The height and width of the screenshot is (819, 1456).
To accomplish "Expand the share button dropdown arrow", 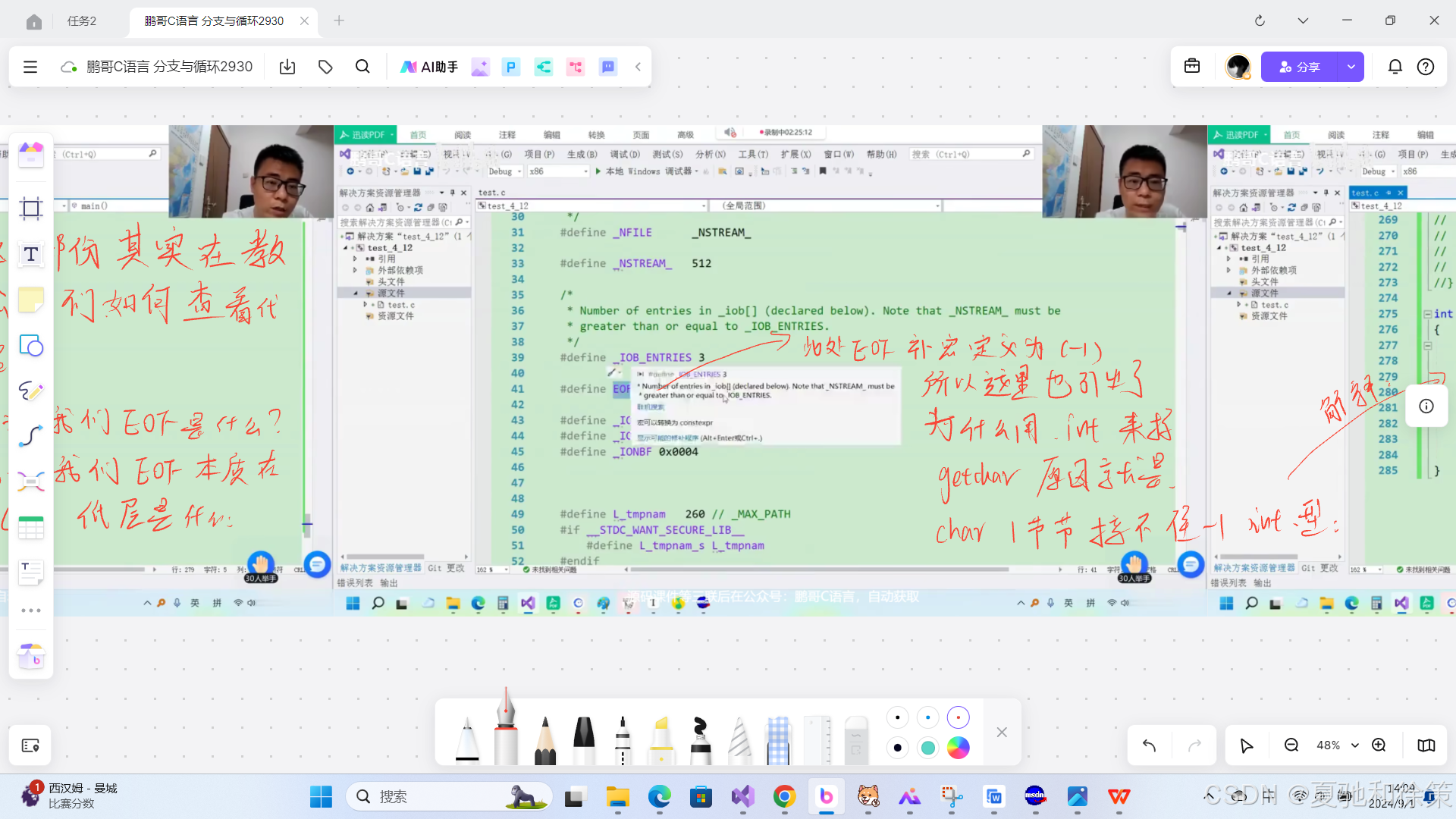I will pyautogui.click(x=1351, y=67).
